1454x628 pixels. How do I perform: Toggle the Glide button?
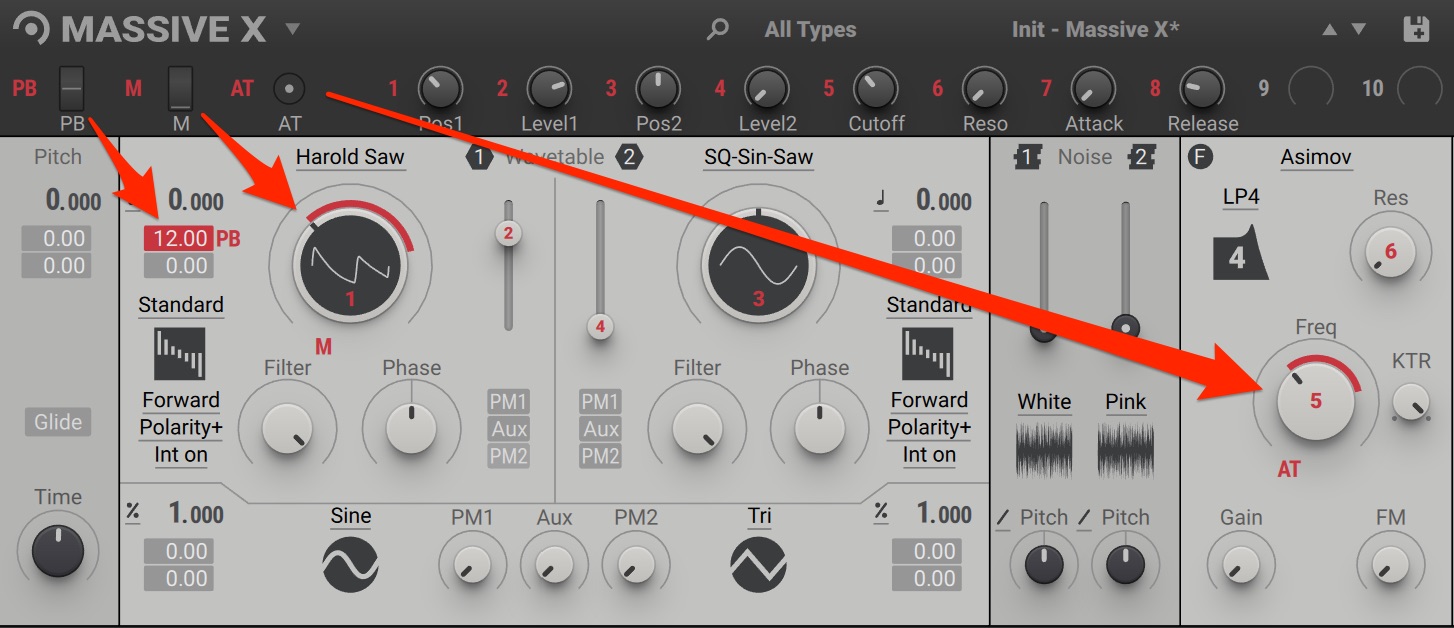58,422
